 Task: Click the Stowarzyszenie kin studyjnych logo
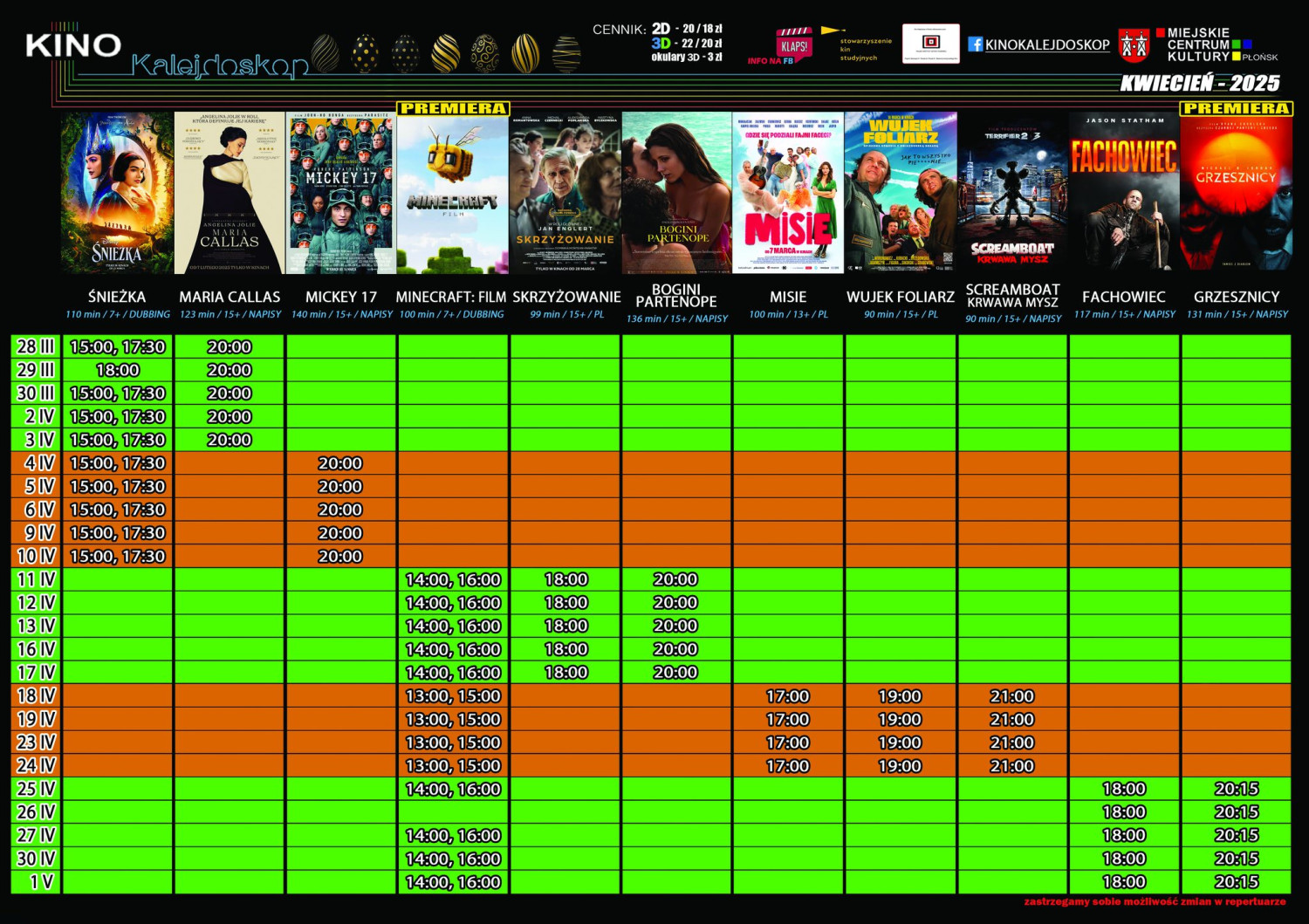[x=855, y=44]
